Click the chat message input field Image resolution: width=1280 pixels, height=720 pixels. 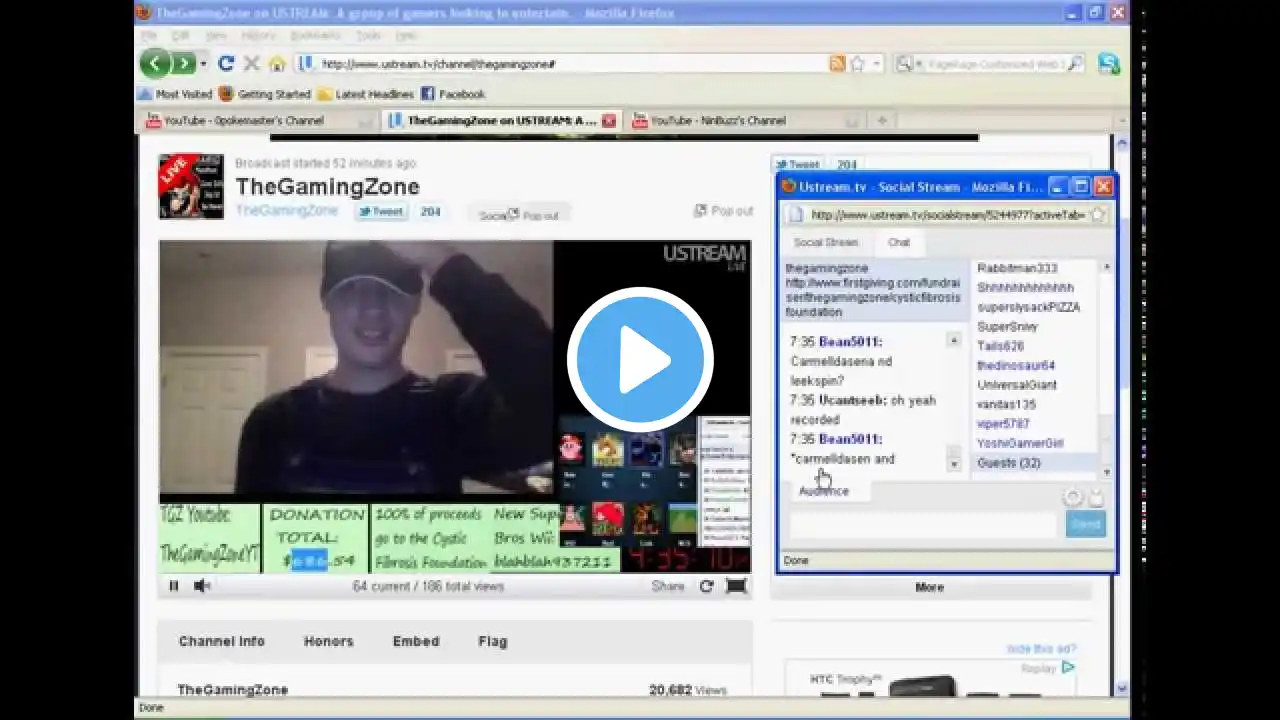pos(923,524)
